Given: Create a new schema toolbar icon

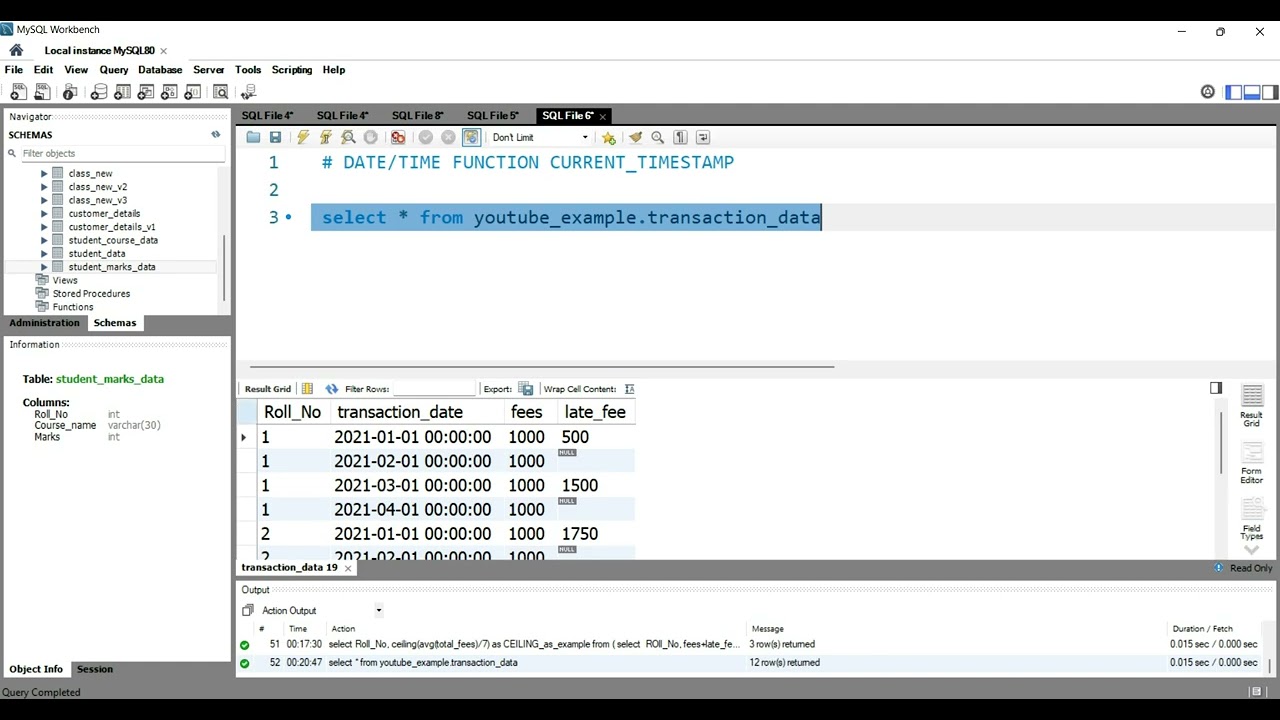Looking at the screenshot, I should [99, 92].
